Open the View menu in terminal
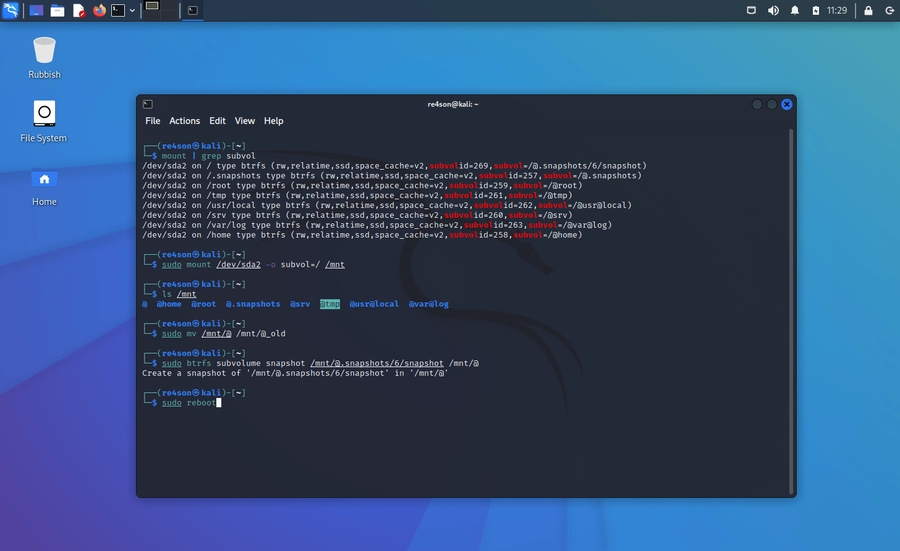Image resolution: width=900 pixels, height=551 pixels. [x=245, y=121]
